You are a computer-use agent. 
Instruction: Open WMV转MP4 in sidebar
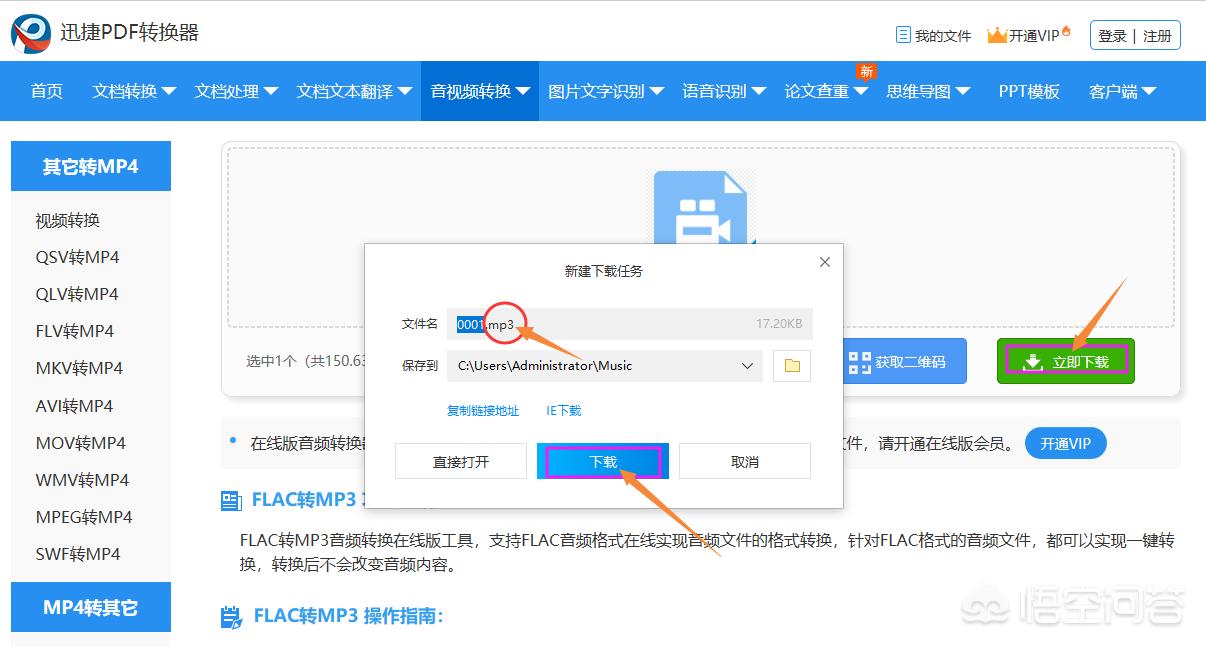pyautogui.click(x=82, y=480)
